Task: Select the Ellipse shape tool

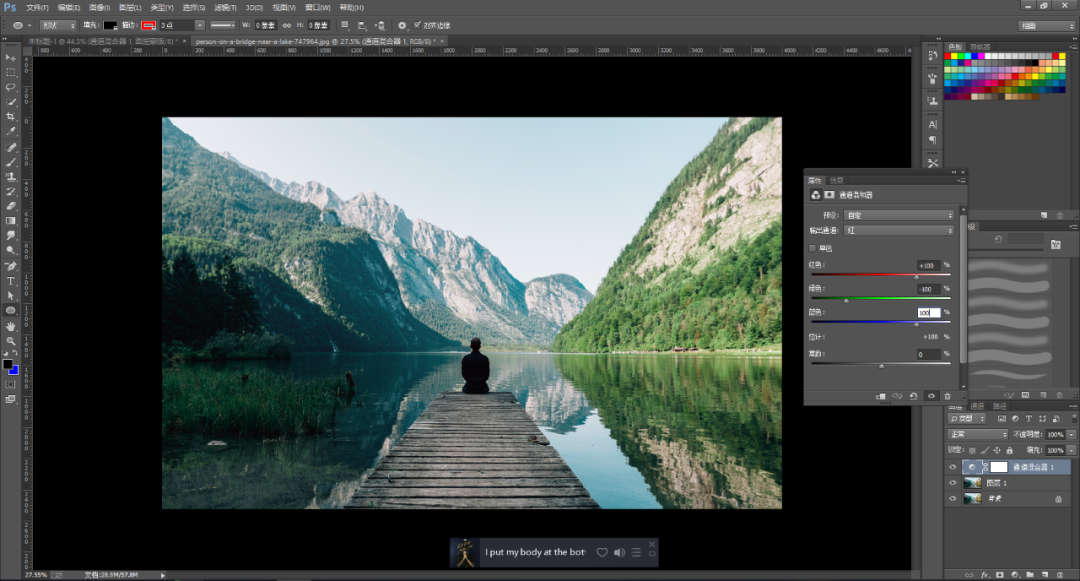Action: click(10, 310)
